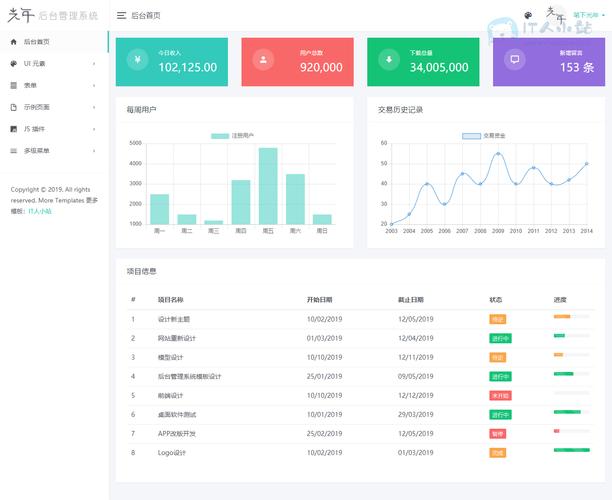Open the 多级菜单 sidebar menu
The height and width of the screenshot is (500, 612).
[54, 151]
